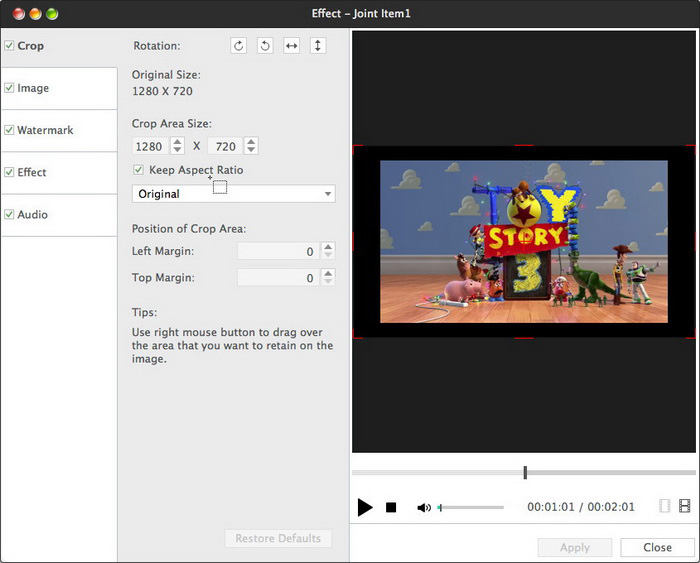Flip video horizontally
700x563 pixels.
[x=291, y=46]
